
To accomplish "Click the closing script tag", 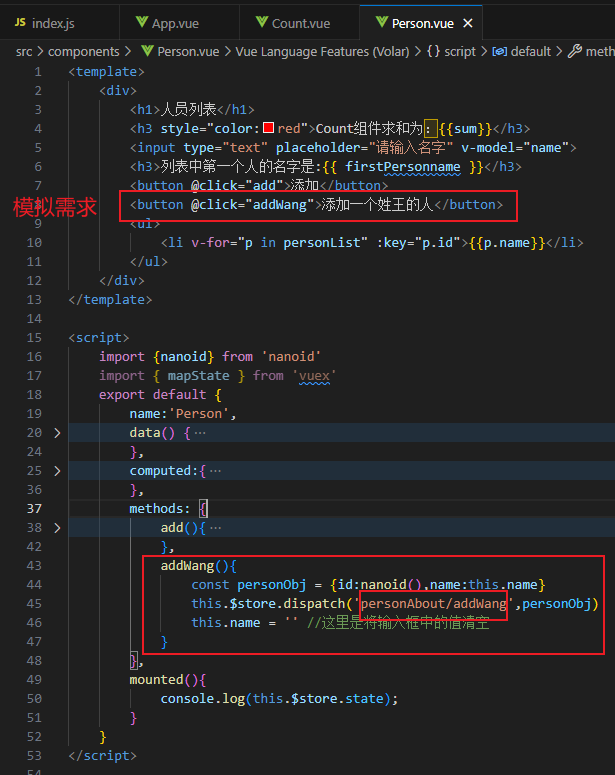I will tap(103, 756).
